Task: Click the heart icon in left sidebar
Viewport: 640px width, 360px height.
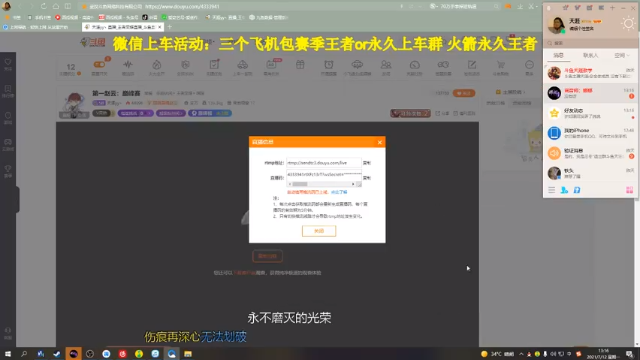Action: click(8, 62)
